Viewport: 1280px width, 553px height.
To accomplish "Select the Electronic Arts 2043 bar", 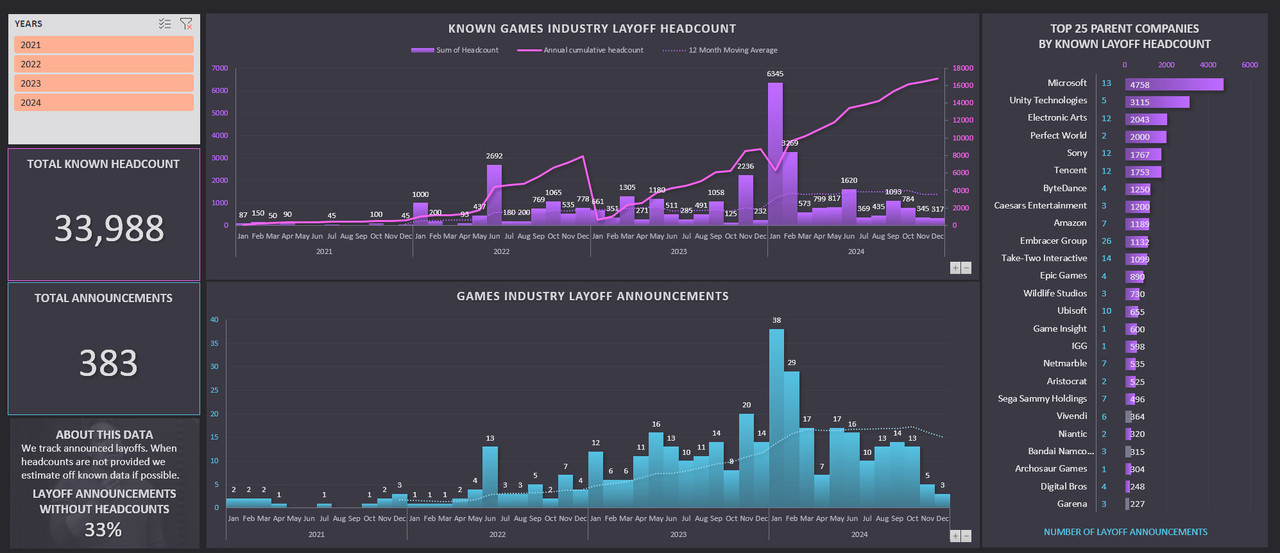I will [x=1146, y=118].
